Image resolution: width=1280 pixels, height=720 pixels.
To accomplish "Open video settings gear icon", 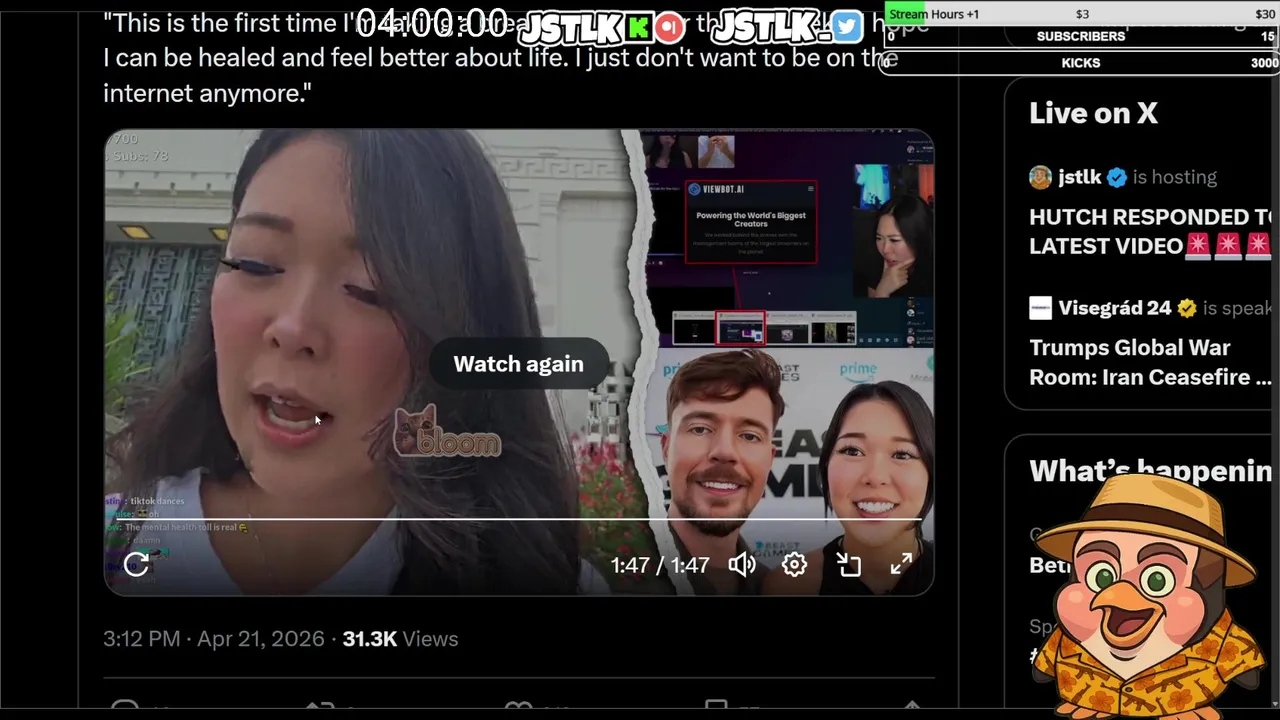I will (794, 565).
